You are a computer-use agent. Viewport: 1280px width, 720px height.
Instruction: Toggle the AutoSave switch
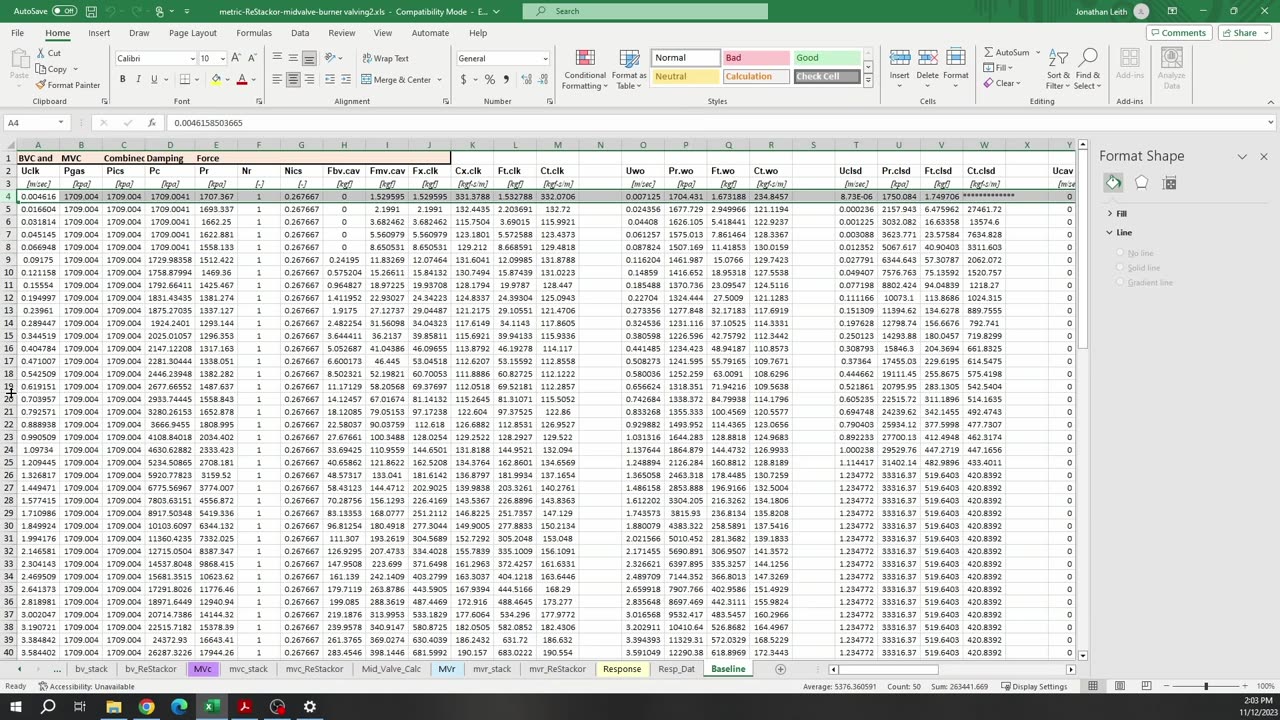[64, 11]
